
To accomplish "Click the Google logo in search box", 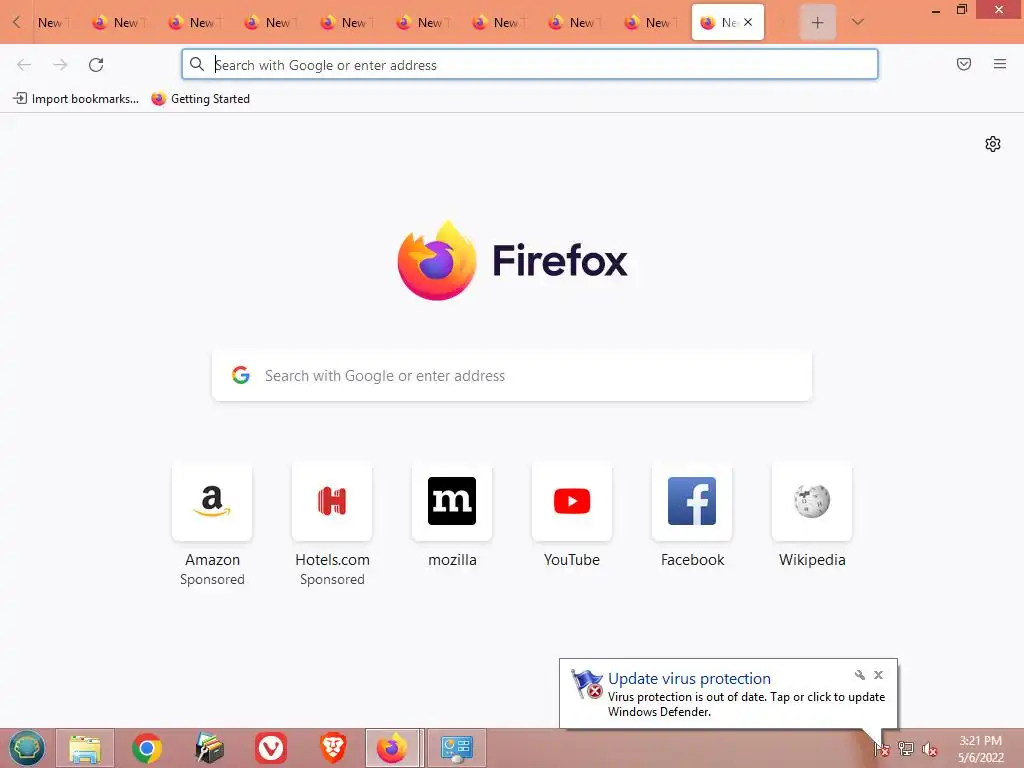I will pos(241,375).
